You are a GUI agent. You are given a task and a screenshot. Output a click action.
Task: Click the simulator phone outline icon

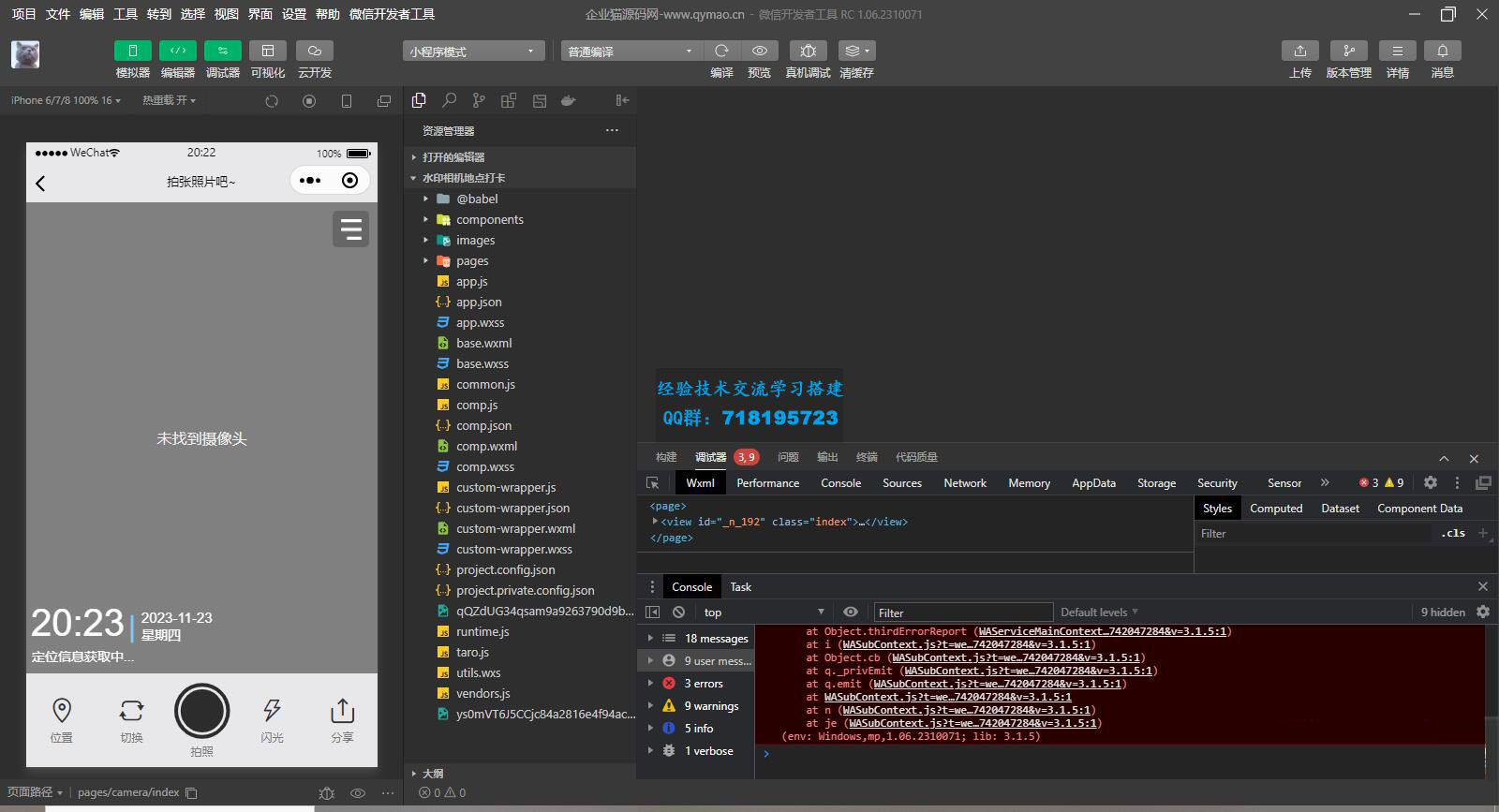coord(347,101)
